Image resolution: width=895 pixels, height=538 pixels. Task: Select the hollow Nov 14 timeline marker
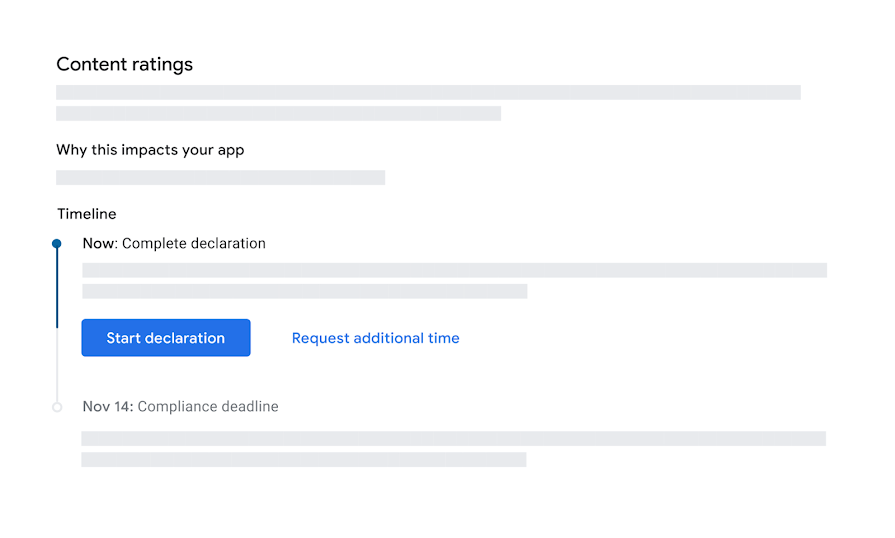coord(57,407)
